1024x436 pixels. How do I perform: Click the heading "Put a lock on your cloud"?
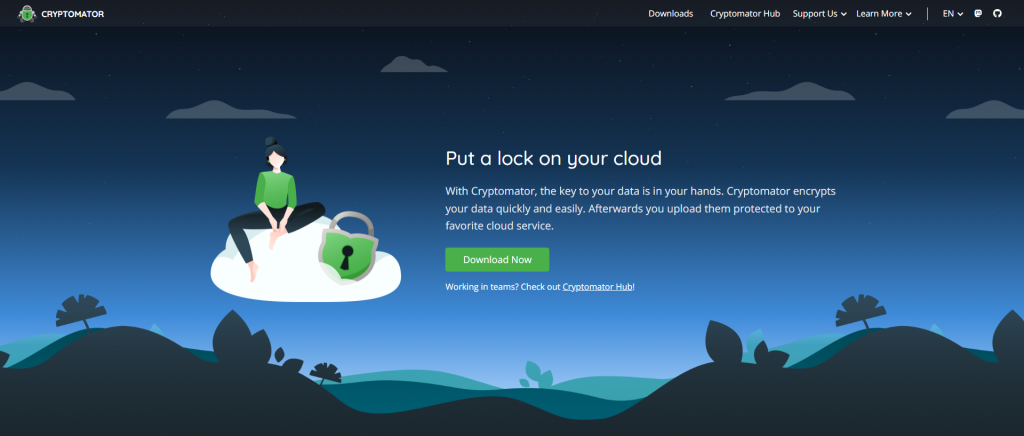coord(554,159)
